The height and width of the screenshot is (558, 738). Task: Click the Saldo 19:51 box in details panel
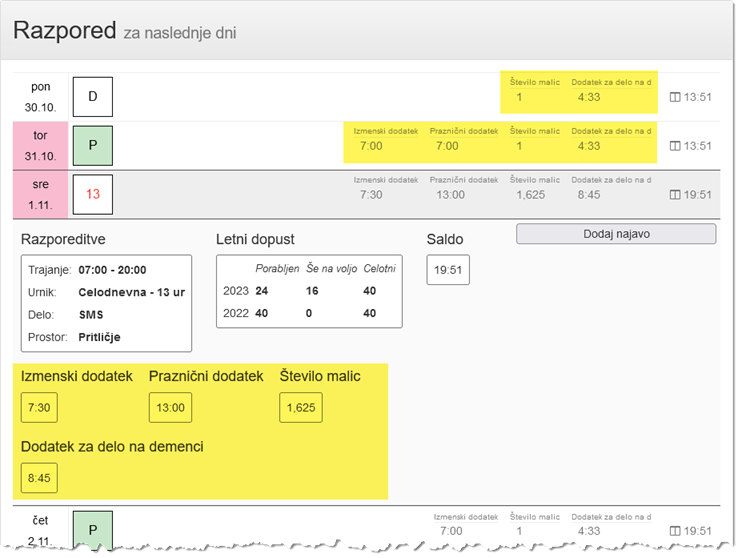447,270
